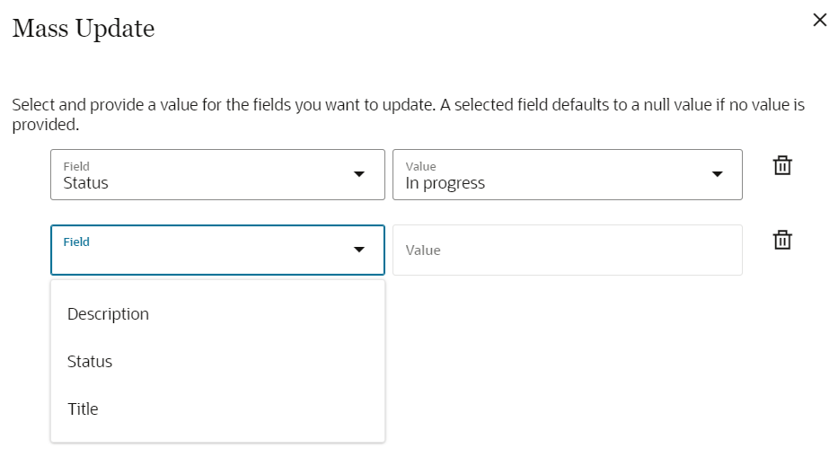Click the empty Value input box
The image size is (838, 457).
click(x=567, y=250)
